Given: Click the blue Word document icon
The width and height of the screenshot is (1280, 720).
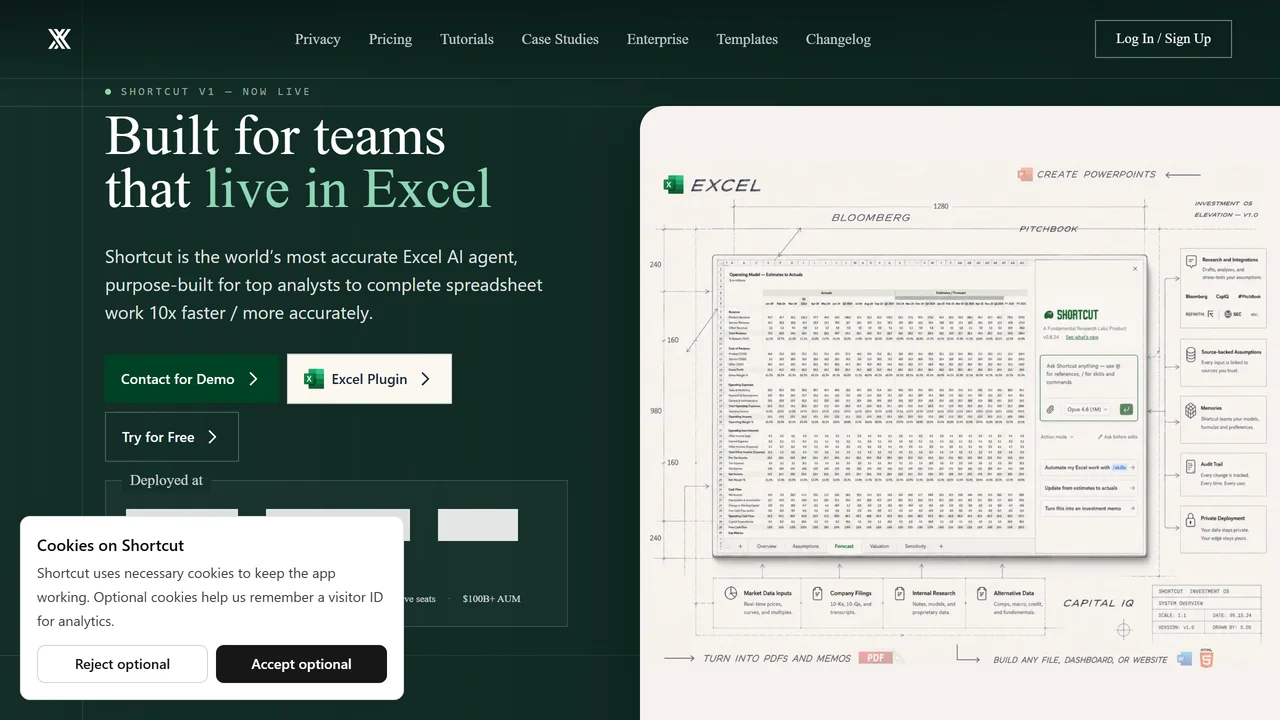Looking at the screenshot, I should [x=1185, y=659].
